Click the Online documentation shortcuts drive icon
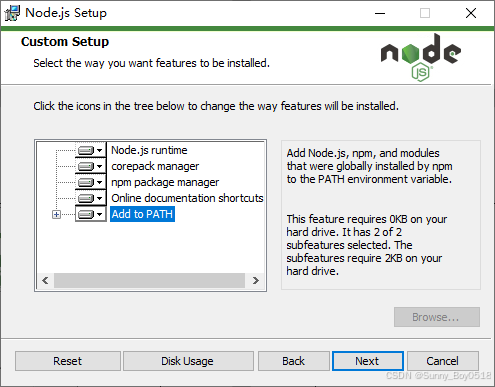This screenshot has width=495, height=387. pyautogui.click(x=86, y=198)
